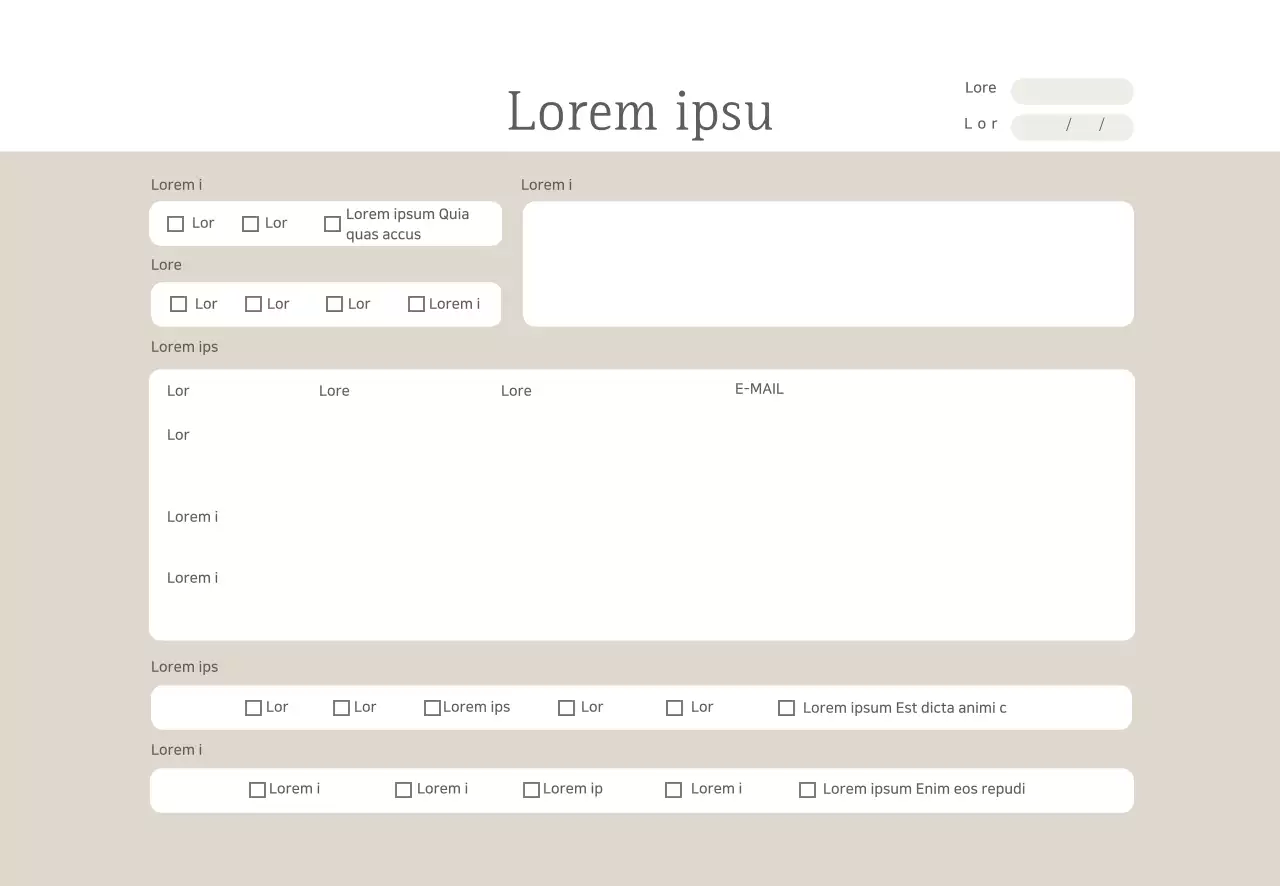Check the Lor box directly left of "Lorem ipsum Quia"
The width and height of the screenshot is (1280, 886).
251,224
